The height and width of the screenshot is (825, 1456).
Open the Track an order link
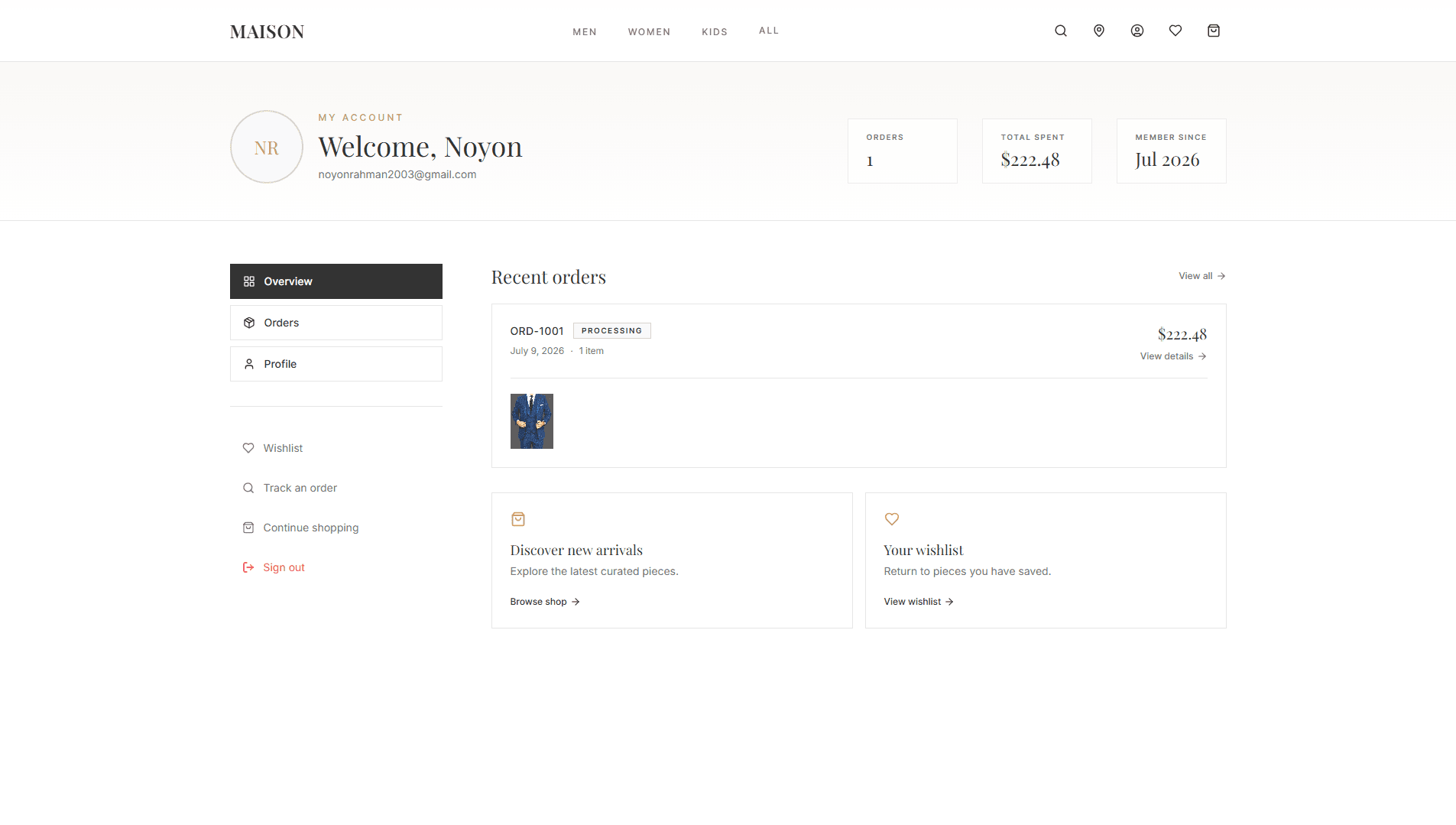tap(290, 488)
